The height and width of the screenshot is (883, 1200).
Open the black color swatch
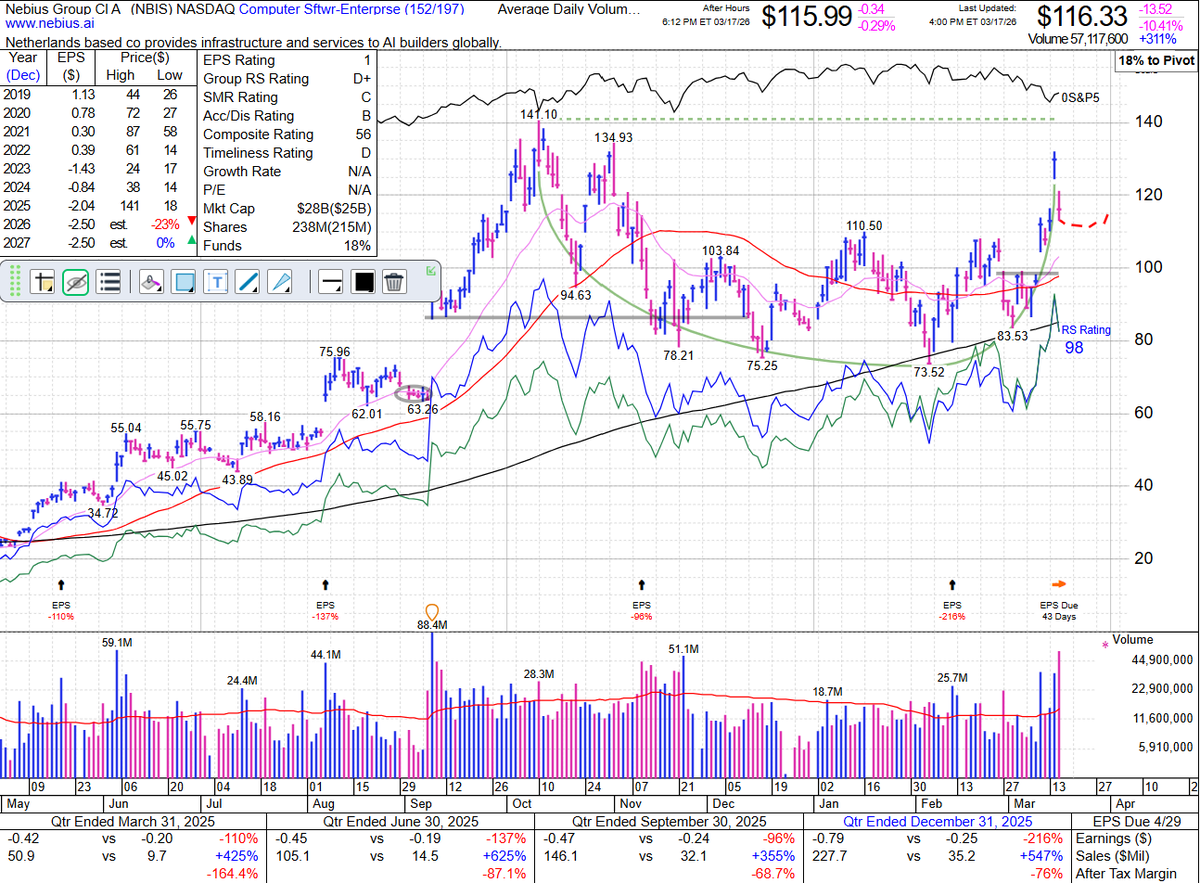363,282
